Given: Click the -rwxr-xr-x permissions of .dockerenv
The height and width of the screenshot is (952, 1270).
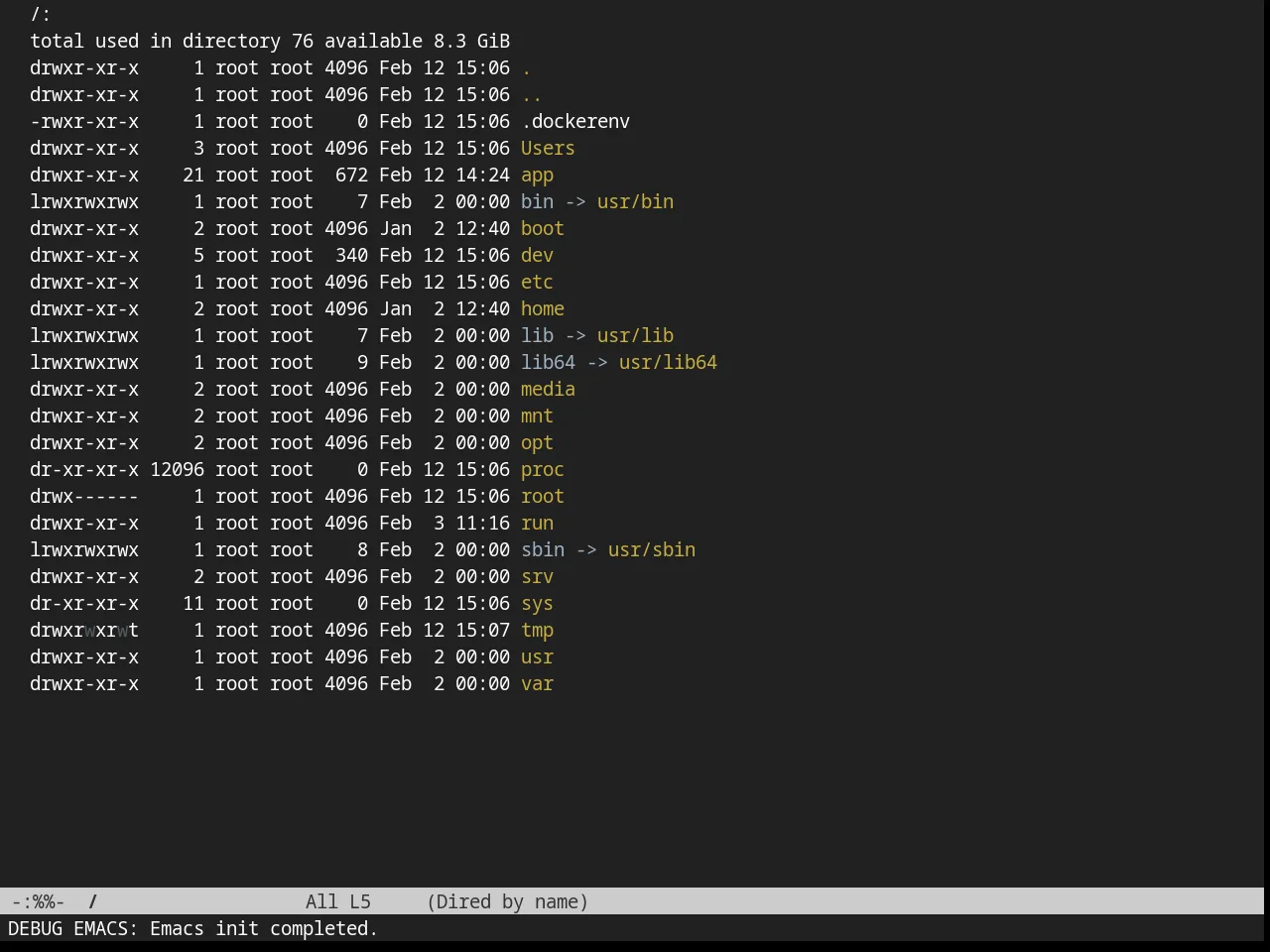Looking at the screenshot, I should coord(84,121).
